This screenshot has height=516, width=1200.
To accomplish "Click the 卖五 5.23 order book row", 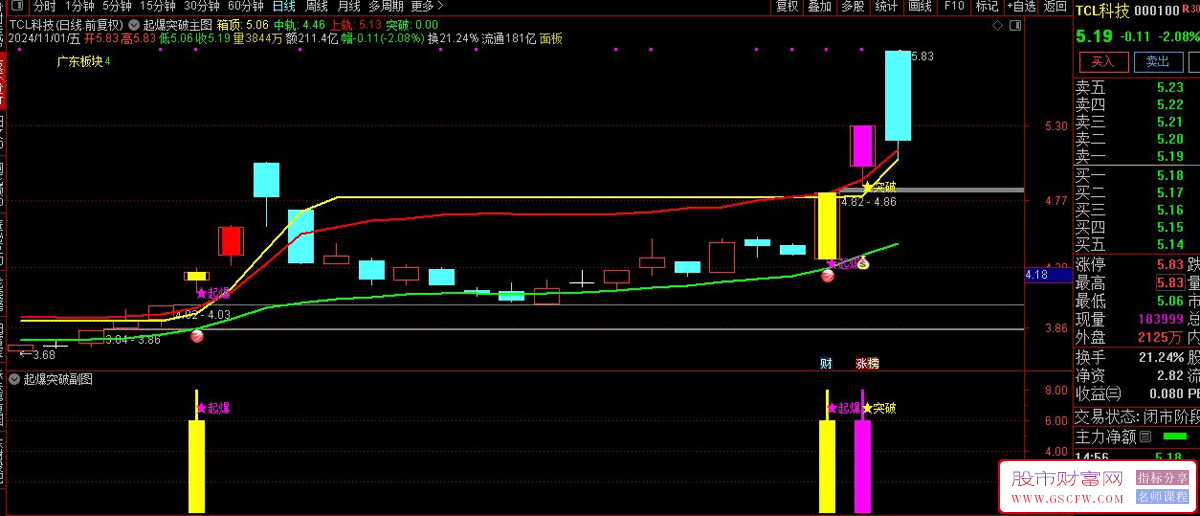I will [1136, 88].
